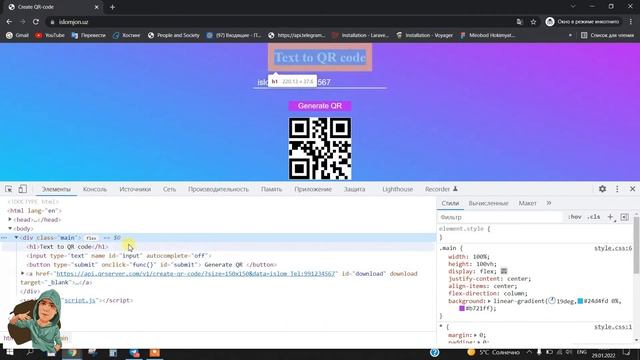Viewport: 640px width, 360px height.
Task: Open style.css:6 source link
Action: tap(613, 248)
